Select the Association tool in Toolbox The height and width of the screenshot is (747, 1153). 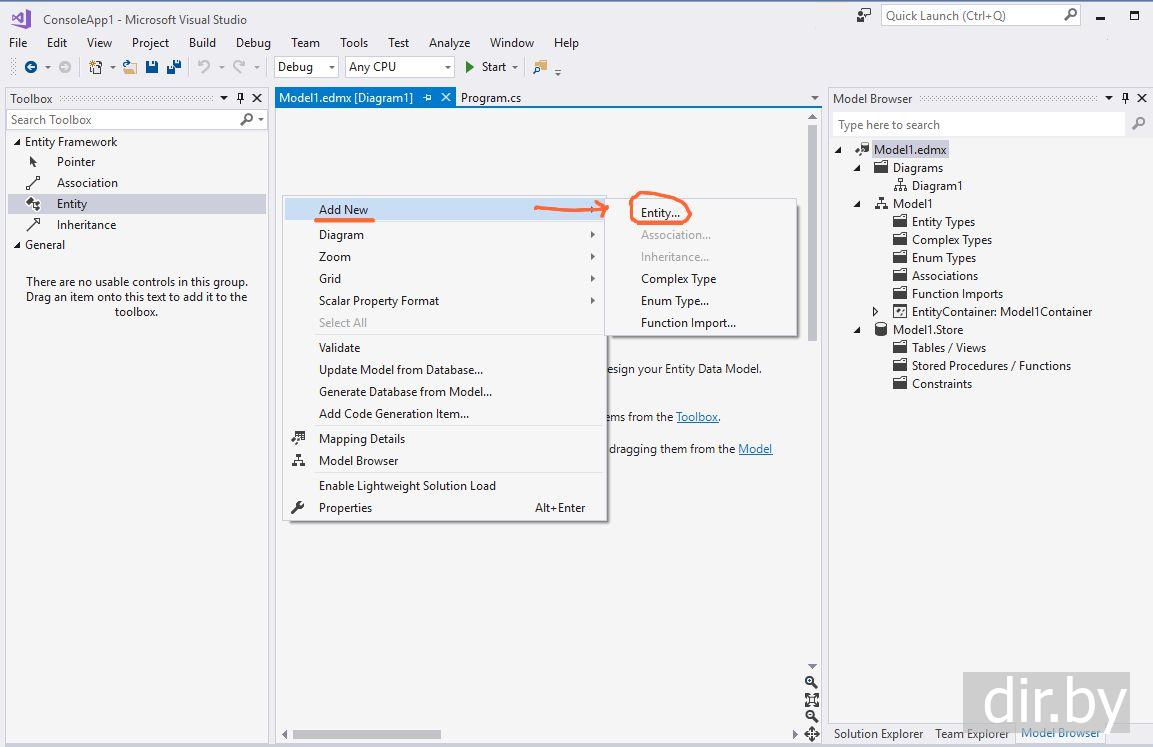click(87, 183)
